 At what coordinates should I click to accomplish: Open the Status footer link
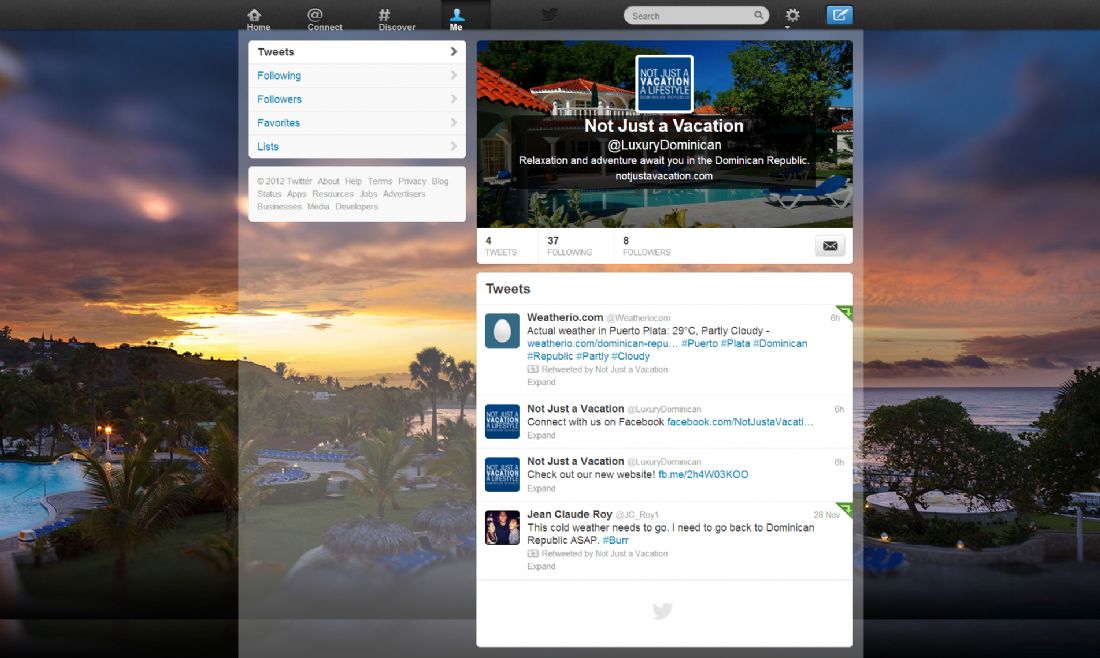(x=269, y=194)
